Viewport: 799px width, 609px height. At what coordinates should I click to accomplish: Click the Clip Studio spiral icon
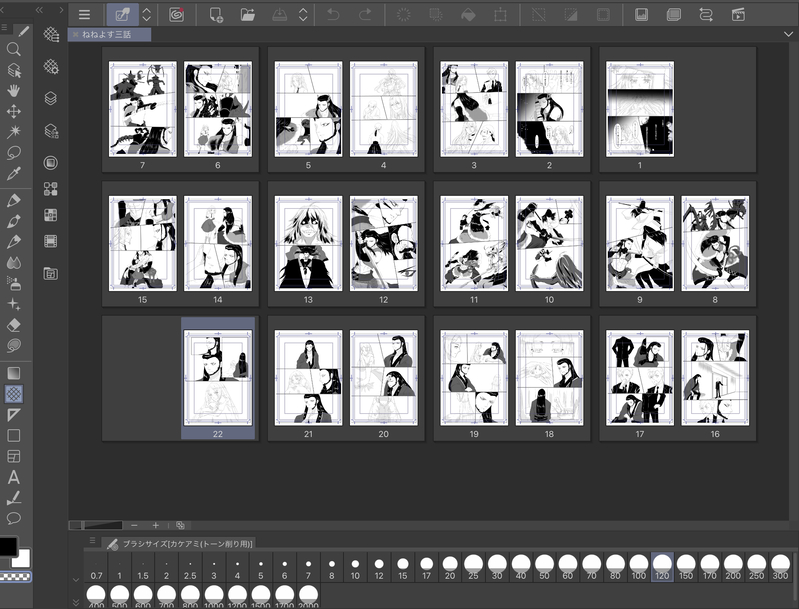[x=176, y=15]
